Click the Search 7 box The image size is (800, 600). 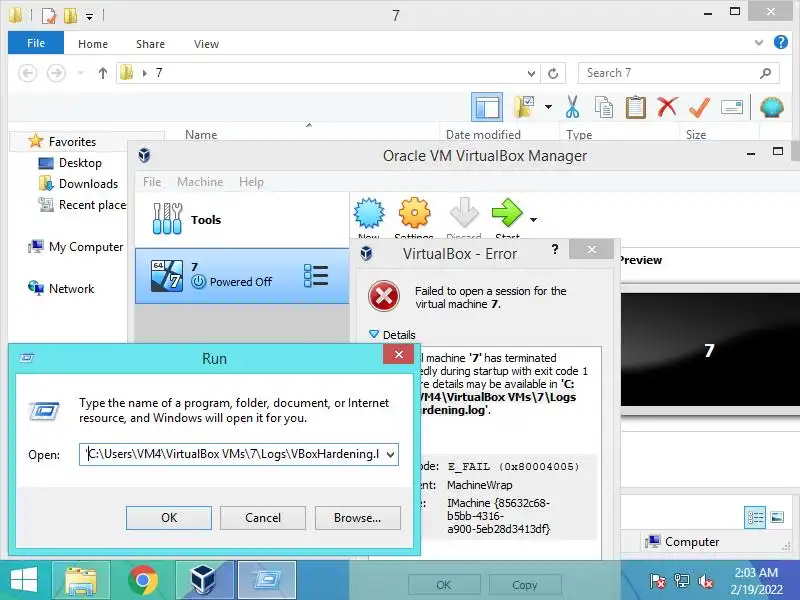[x=679, y=73]
